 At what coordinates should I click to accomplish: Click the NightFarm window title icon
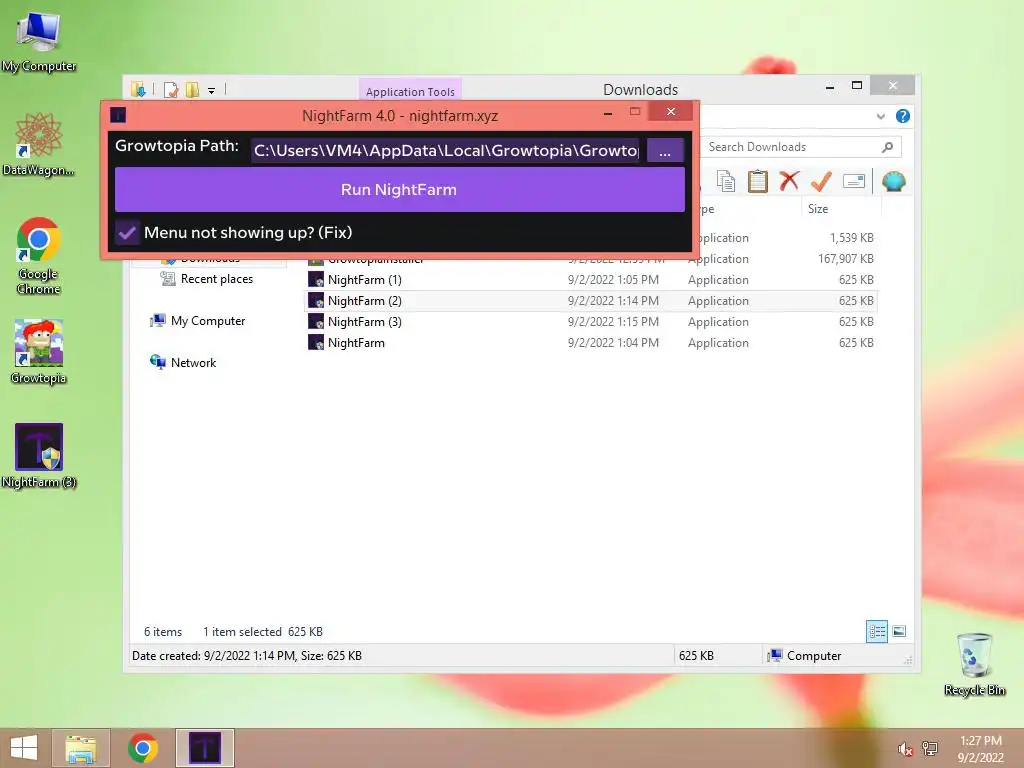[x=118, y=116]
